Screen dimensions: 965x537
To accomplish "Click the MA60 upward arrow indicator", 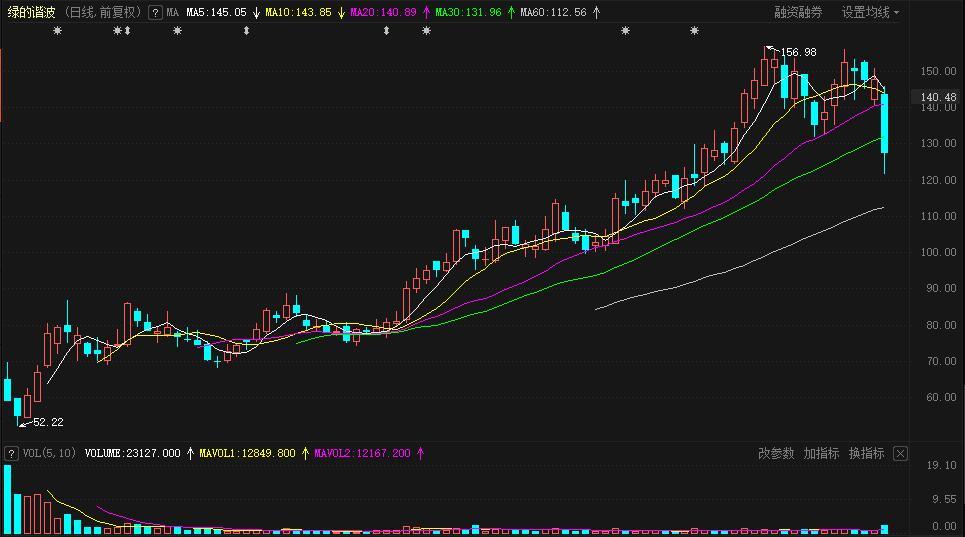I will point(597,13).
